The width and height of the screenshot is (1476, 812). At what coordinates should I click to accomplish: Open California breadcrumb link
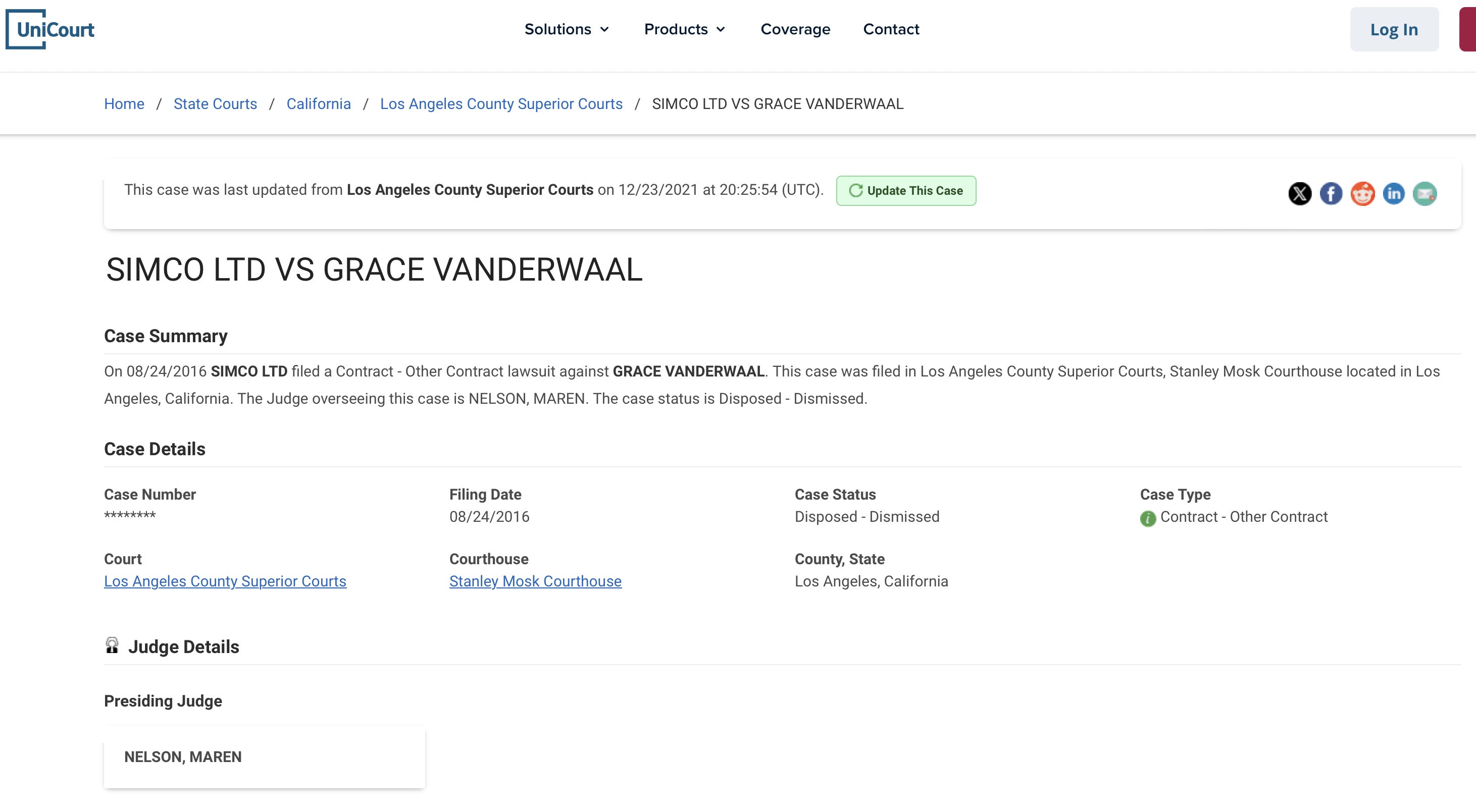pyautogui.click(x=319, y=103)
